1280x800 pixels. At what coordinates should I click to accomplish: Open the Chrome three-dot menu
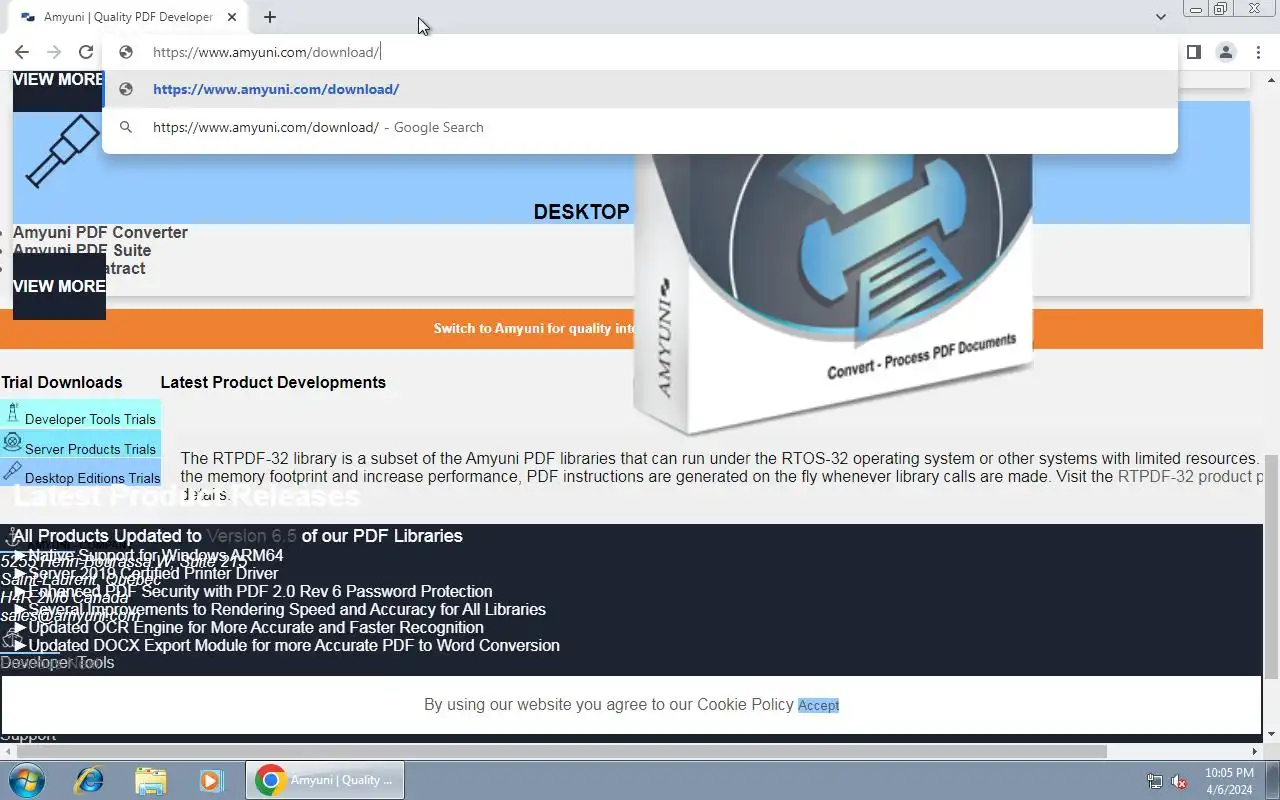(1258, 52)
